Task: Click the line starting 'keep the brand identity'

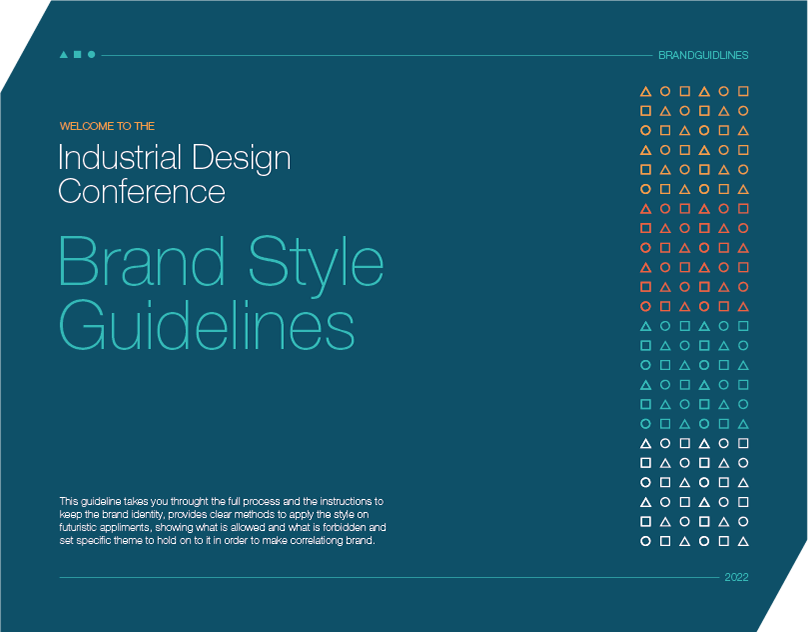Action: coord(214,514)
